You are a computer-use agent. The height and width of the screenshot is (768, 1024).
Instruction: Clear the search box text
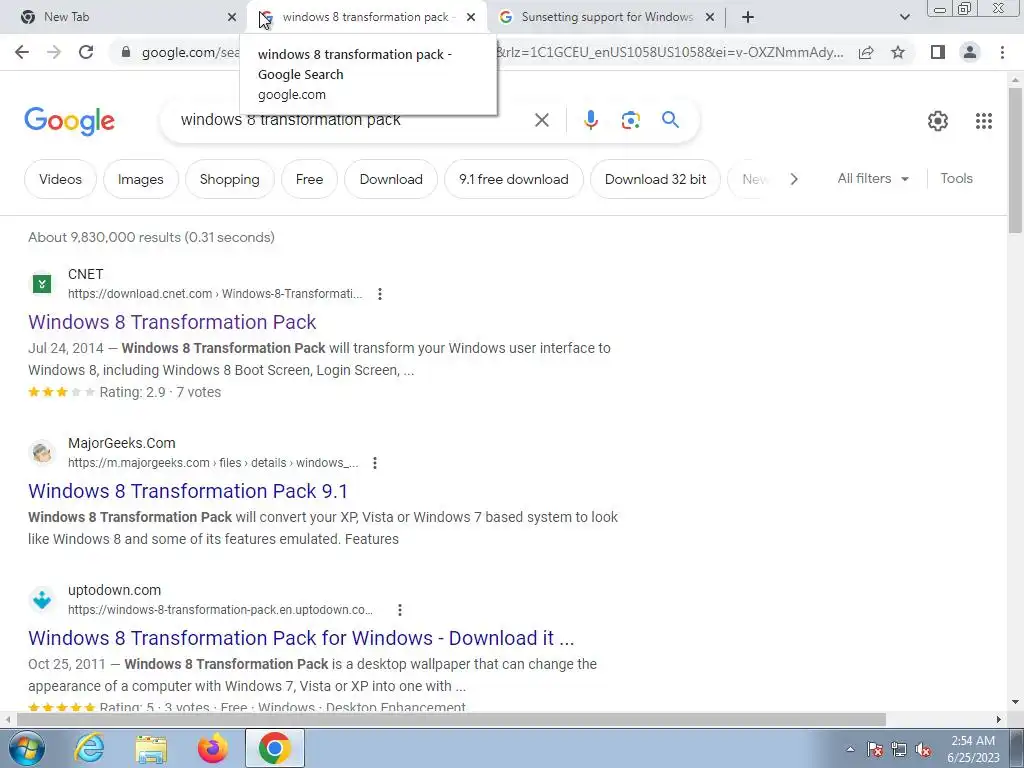pos(541,120)
